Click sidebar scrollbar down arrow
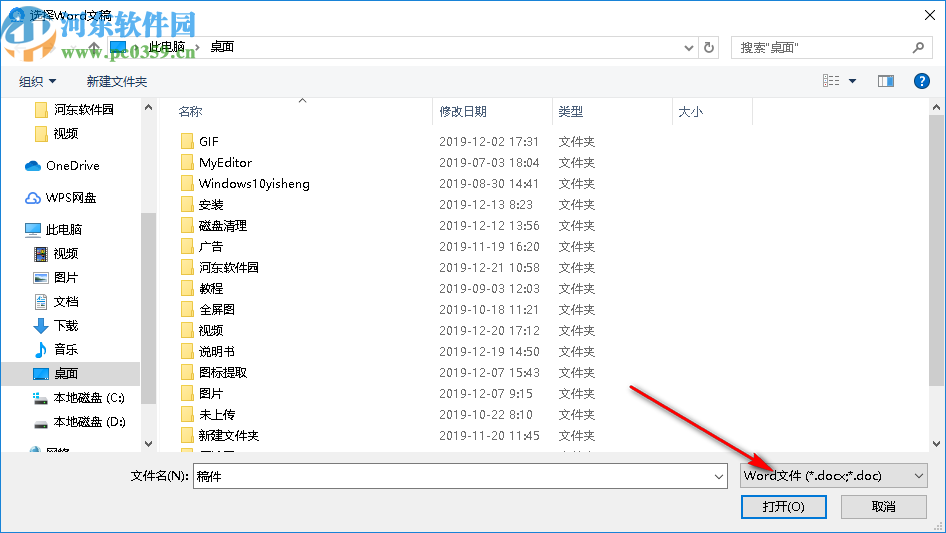 coord(148,444)
